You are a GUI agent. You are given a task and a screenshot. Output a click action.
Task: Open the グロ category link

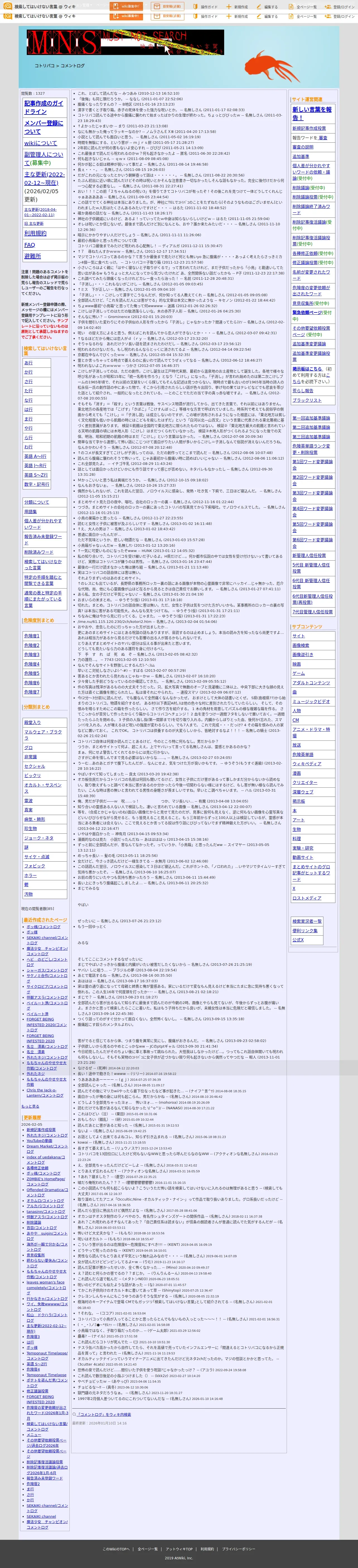coord(28,747)
